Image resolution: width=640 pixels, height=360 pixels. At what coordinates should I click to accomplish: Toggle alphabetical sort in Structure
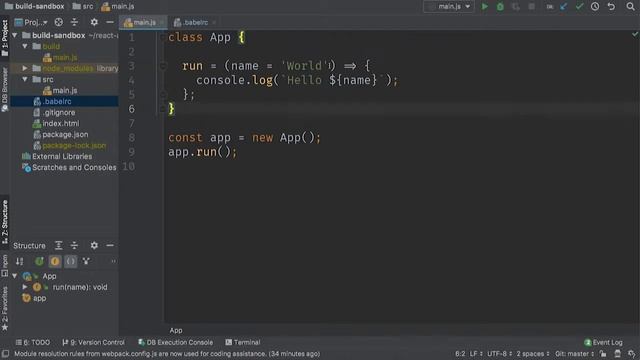[20, 261]
